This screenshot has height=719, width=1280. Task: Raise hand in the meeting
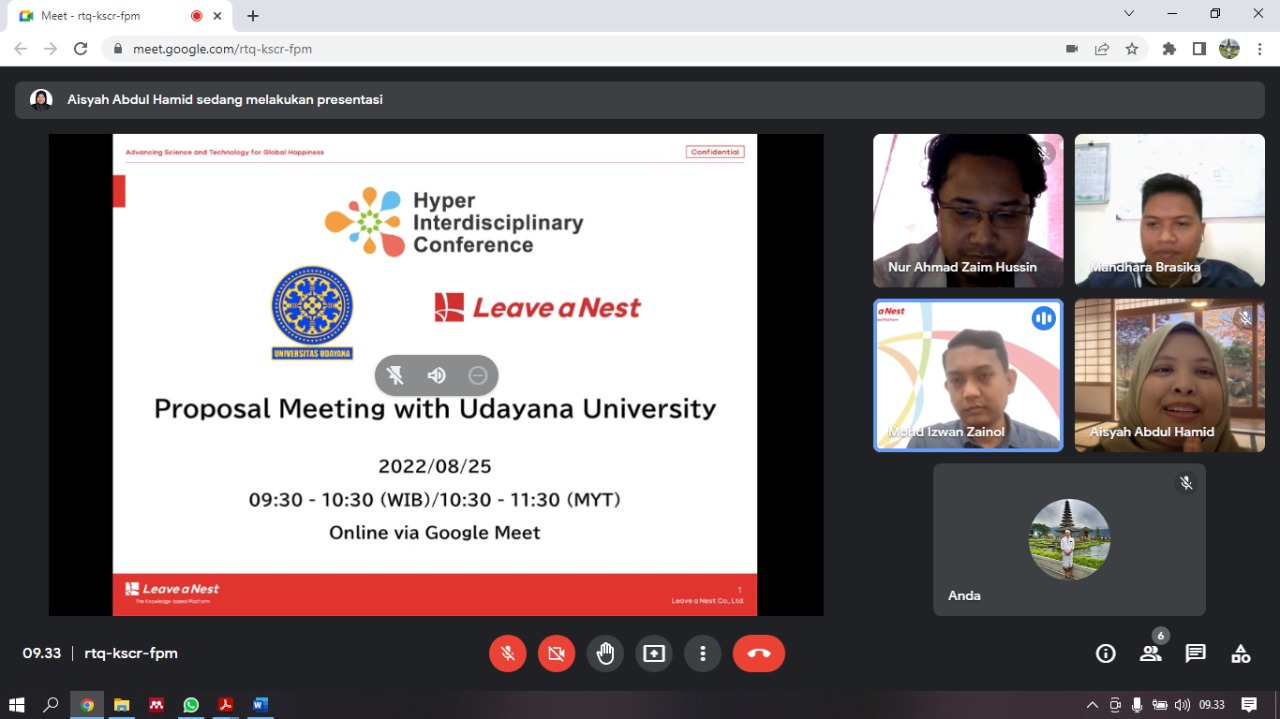click(x=605, y=653)
